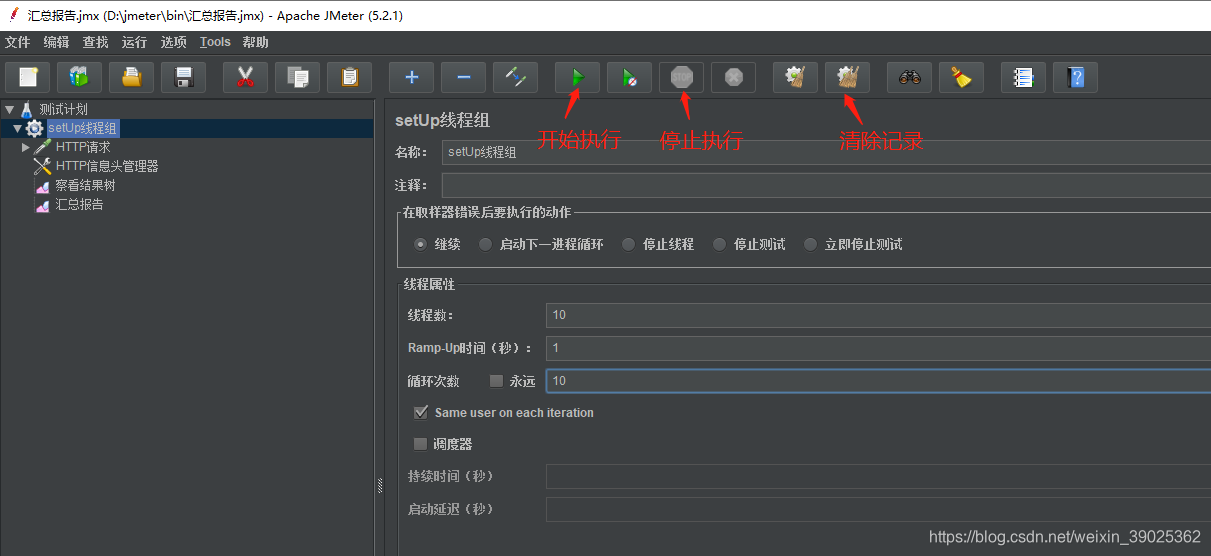Collapse the setUp线程组 tree node arrow

(18, 128)
